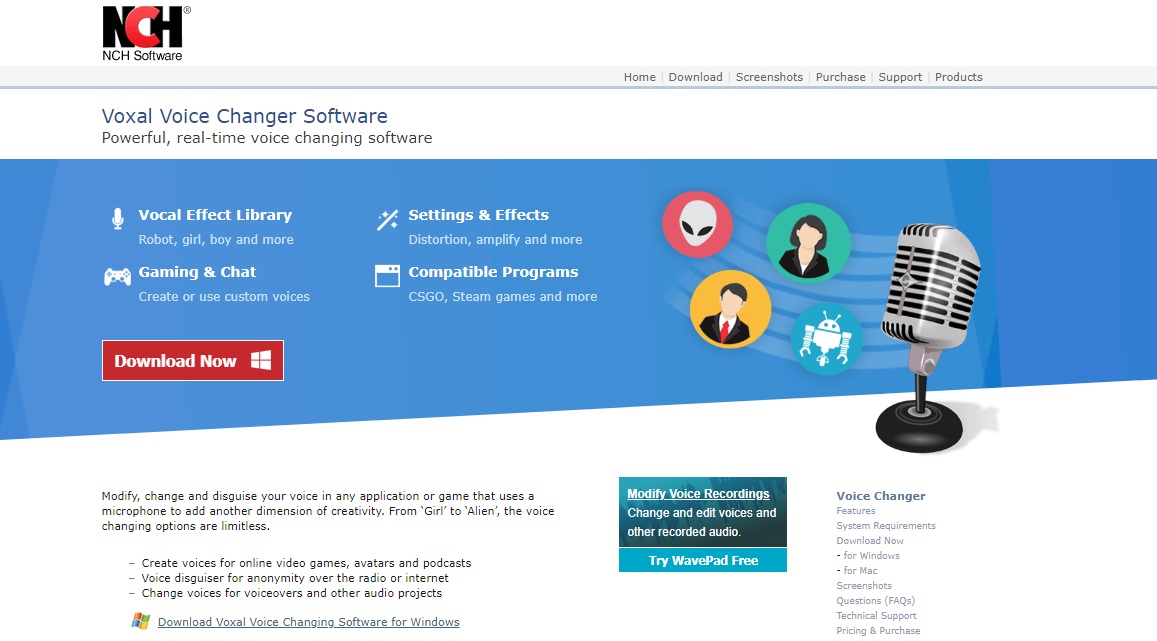This screenshot has height=641, width=1157.
Task: Open the System Requirements sidebar link
Action: click(885, 525)
